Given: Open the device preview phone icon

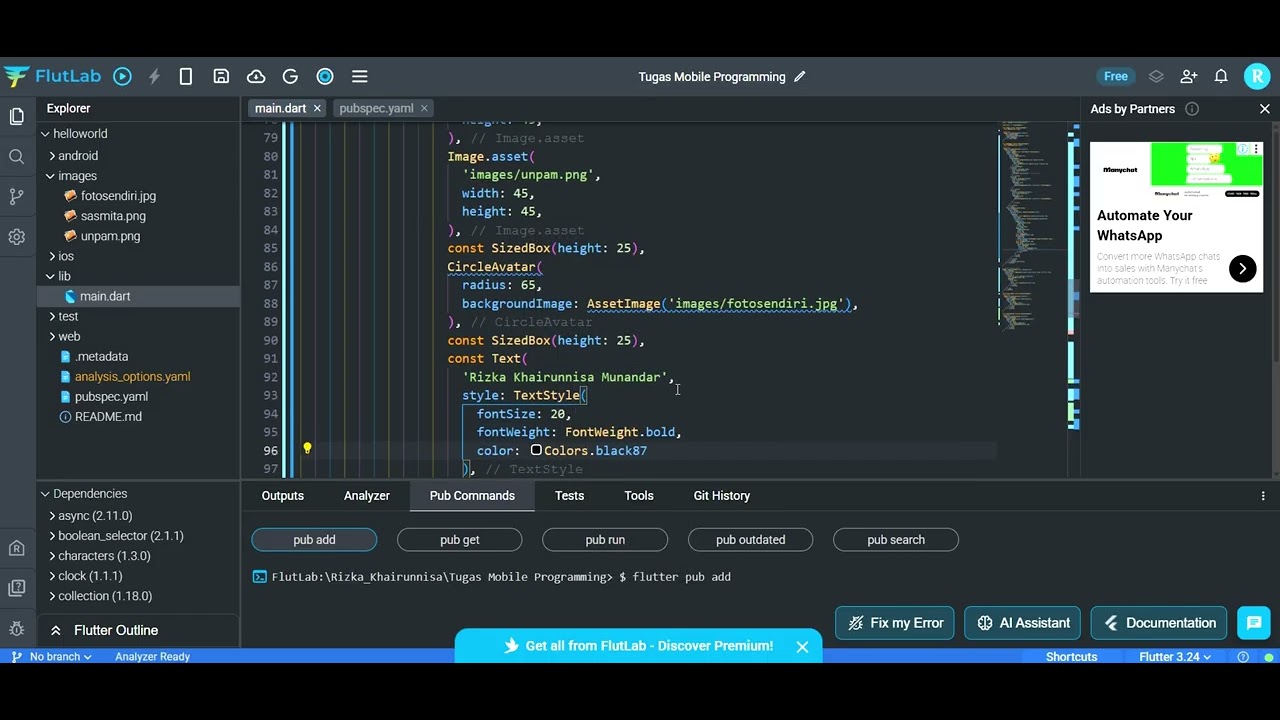Looking at the screenshot, I should pyautogui.click(x=186, y=76).
